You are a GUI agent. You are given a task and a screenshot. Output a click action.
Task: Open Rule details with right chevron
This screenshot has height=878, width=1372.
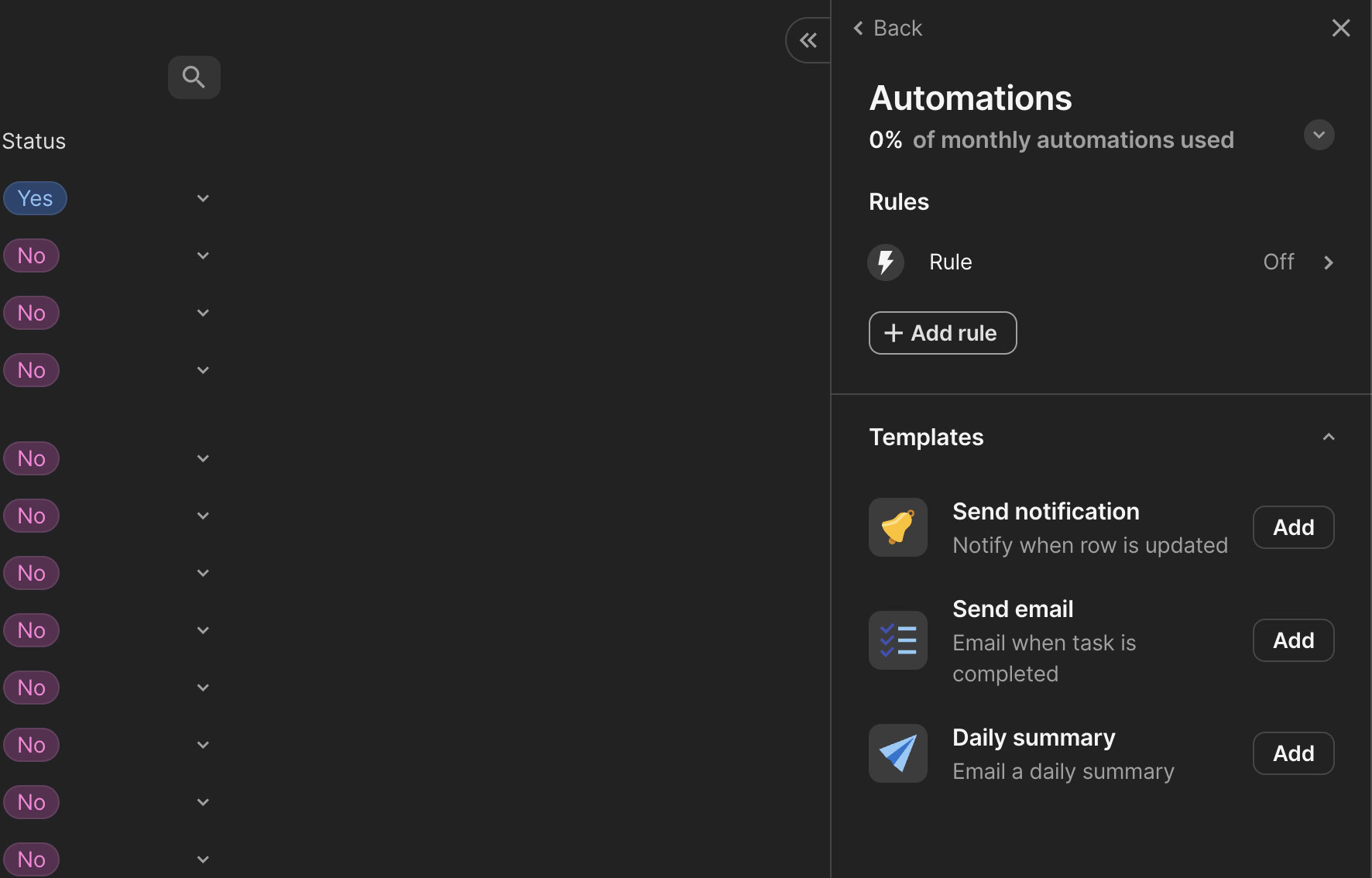[1329, 262]
